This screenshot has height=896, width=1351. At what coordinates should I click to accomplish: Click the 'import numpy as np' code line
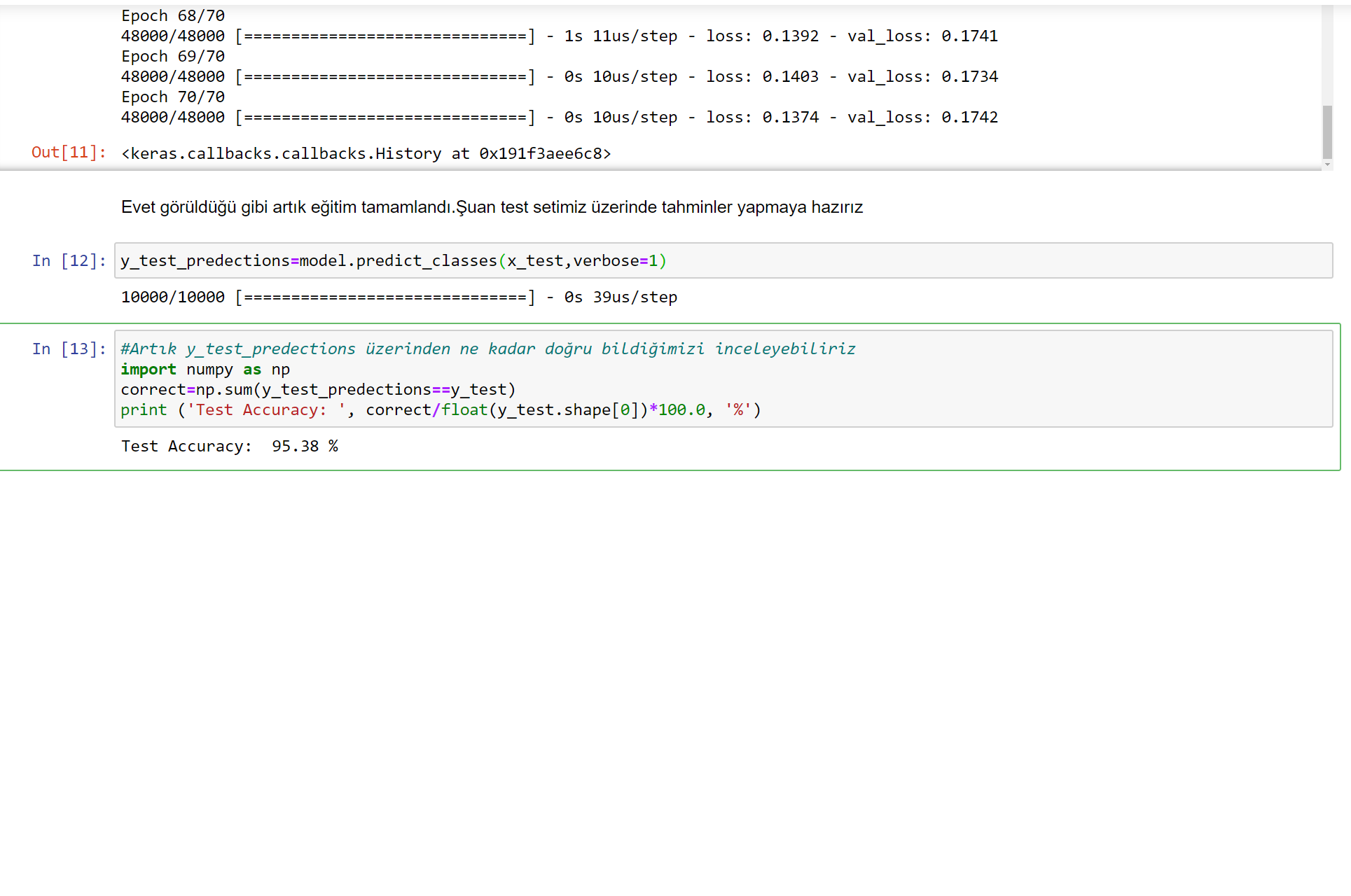click(x=205, y=369)
